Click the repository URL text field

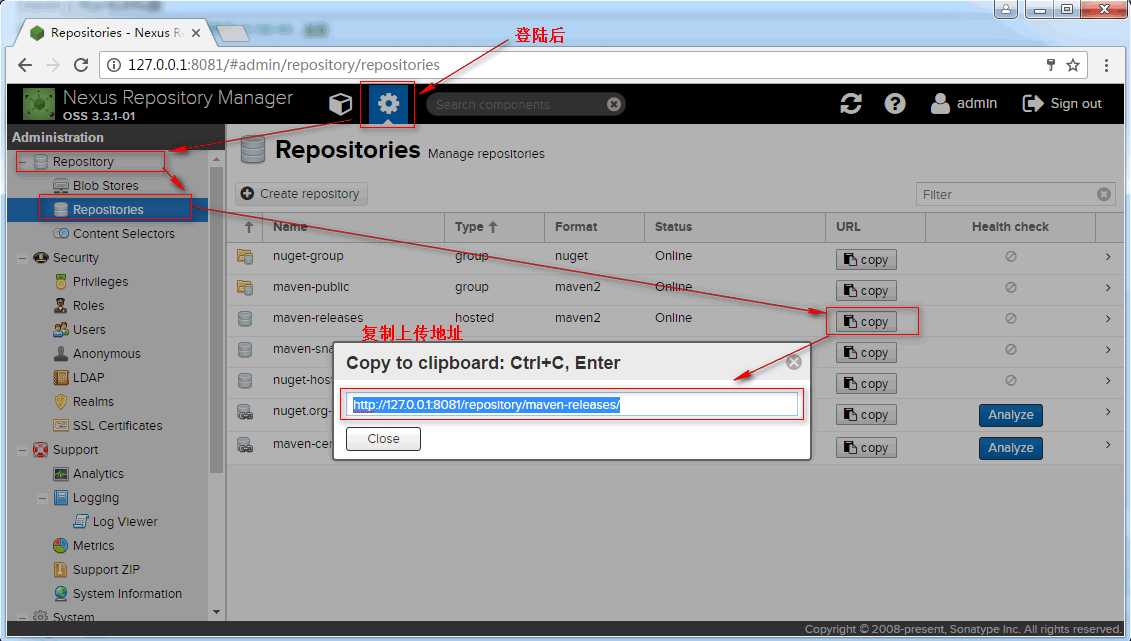tap(573, 405)
